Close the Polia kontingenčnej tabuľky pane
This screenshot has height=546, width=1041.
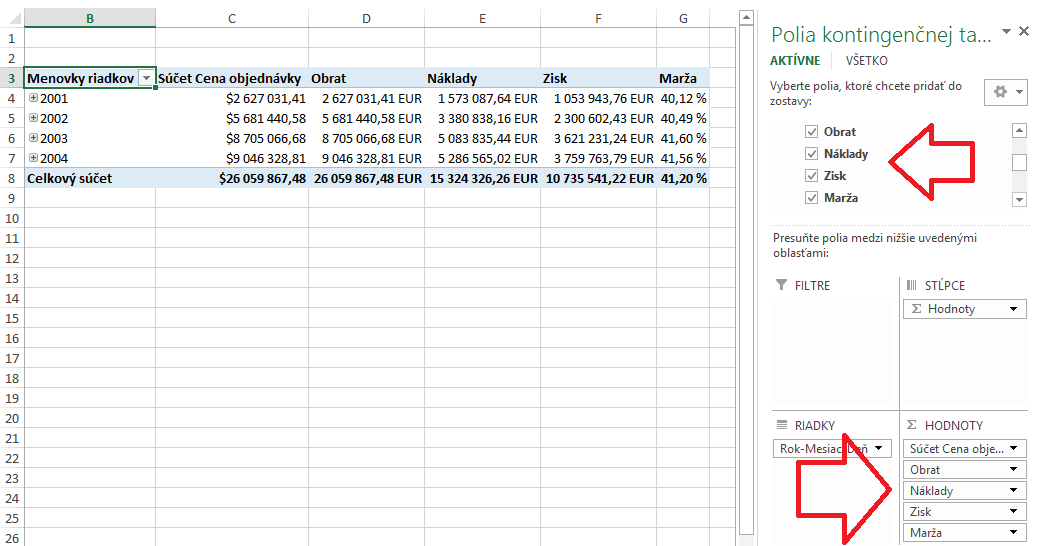(1024, 31)
